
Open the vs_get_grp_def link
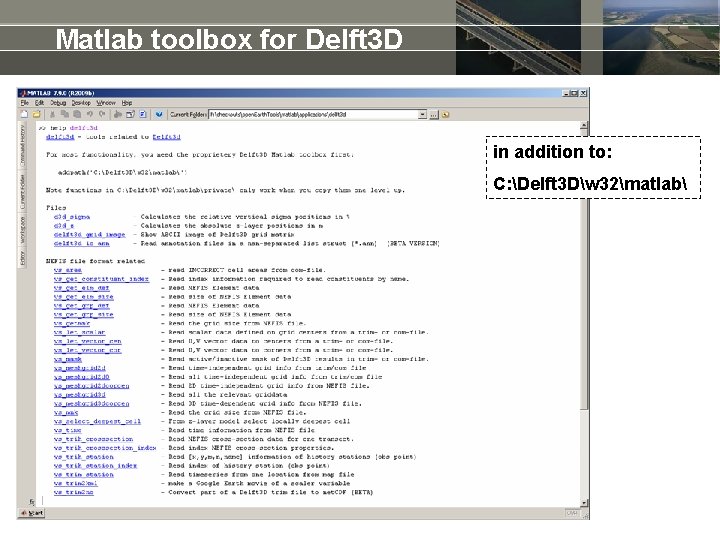click(x=81, y=305)
